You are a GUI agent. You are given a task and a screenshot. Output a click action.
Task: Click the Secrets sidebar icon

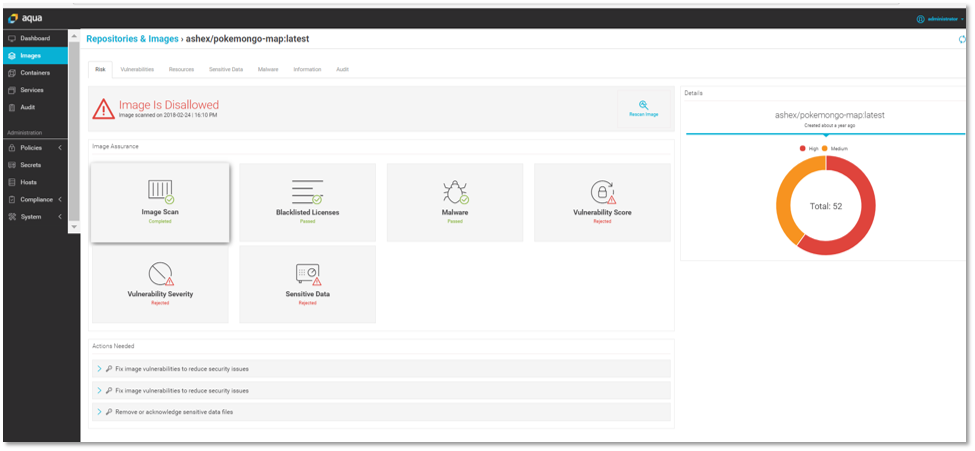click(12, 165)
